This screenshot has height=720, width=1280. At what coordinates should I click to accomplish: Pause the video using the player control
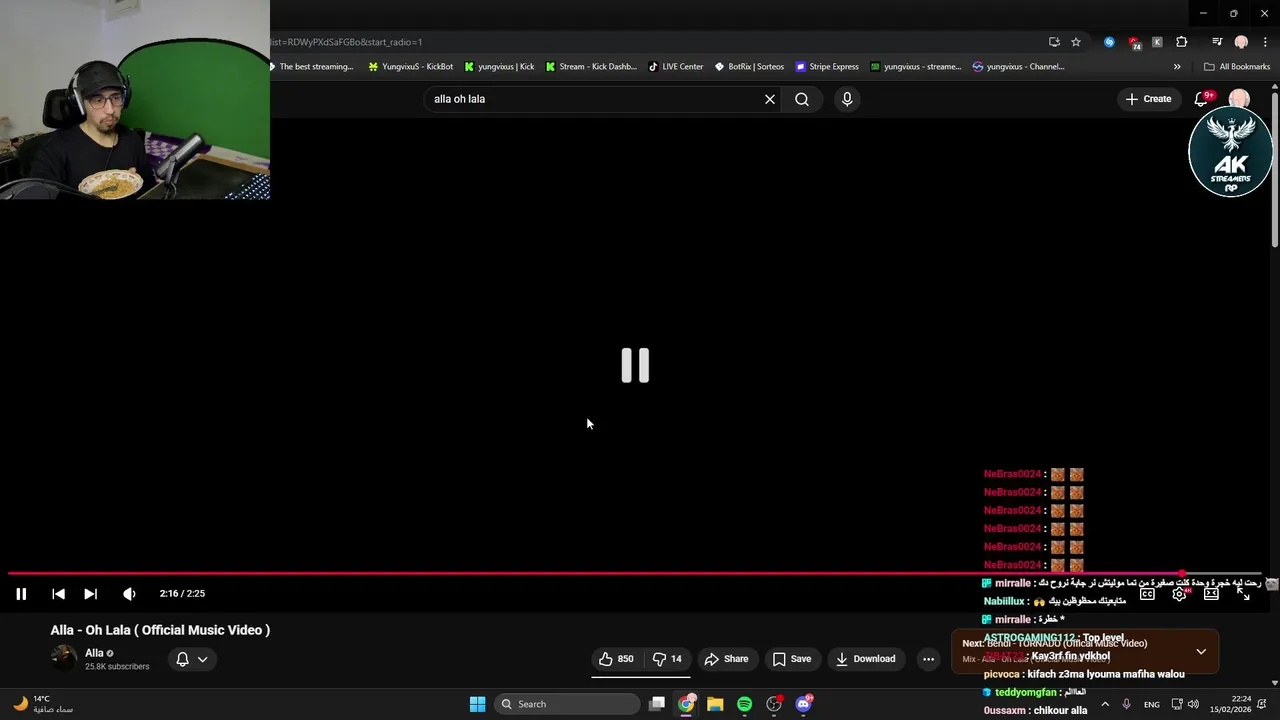click(x=21, y=594)
